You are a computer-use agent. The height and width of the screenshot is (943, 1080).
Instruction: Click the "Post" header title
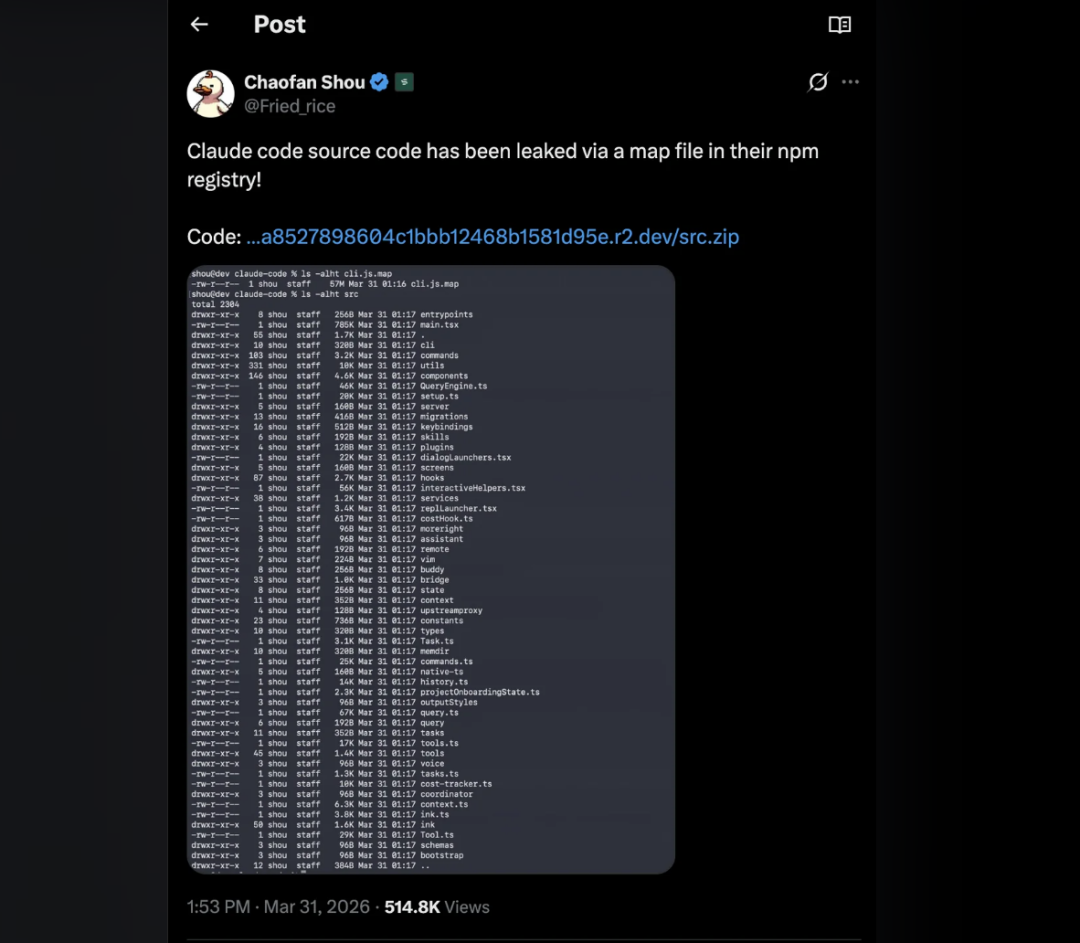279,25
